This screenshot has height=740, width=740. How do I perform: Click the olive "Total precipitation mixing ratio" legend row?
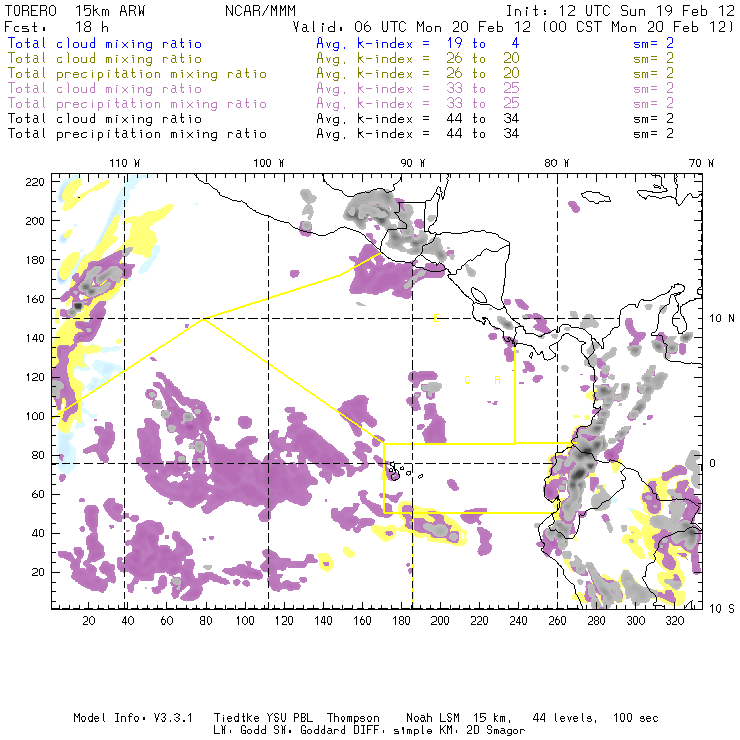(x=137, y=74)
